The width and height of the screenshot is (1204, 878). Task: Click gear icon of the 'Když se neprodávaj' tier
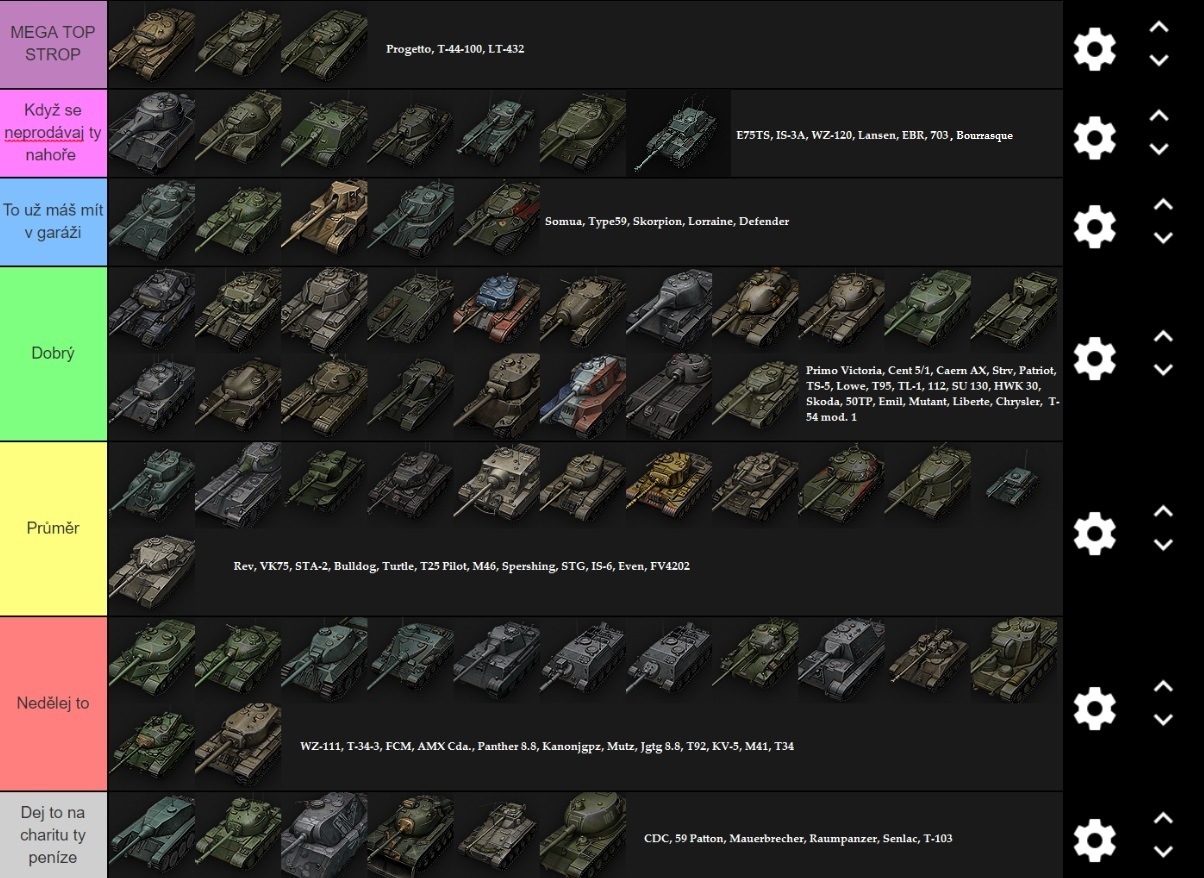(1094, 137)
